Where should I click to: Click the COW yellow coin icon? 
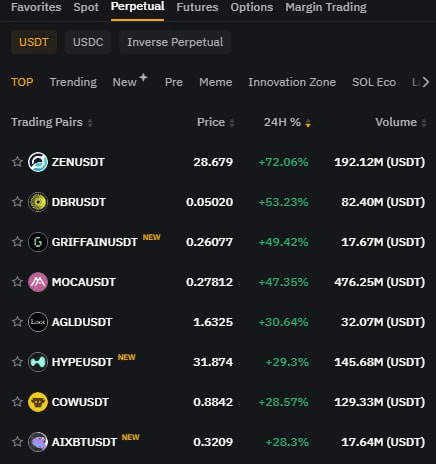[x=38, y=402]
